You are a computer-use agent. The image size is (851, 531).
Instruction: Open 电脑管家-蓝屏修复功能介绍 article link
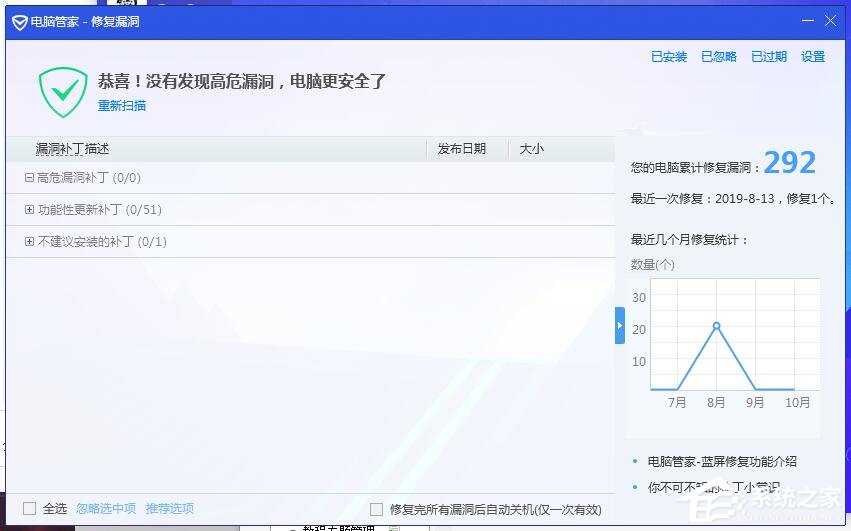[x=722, y=462]
